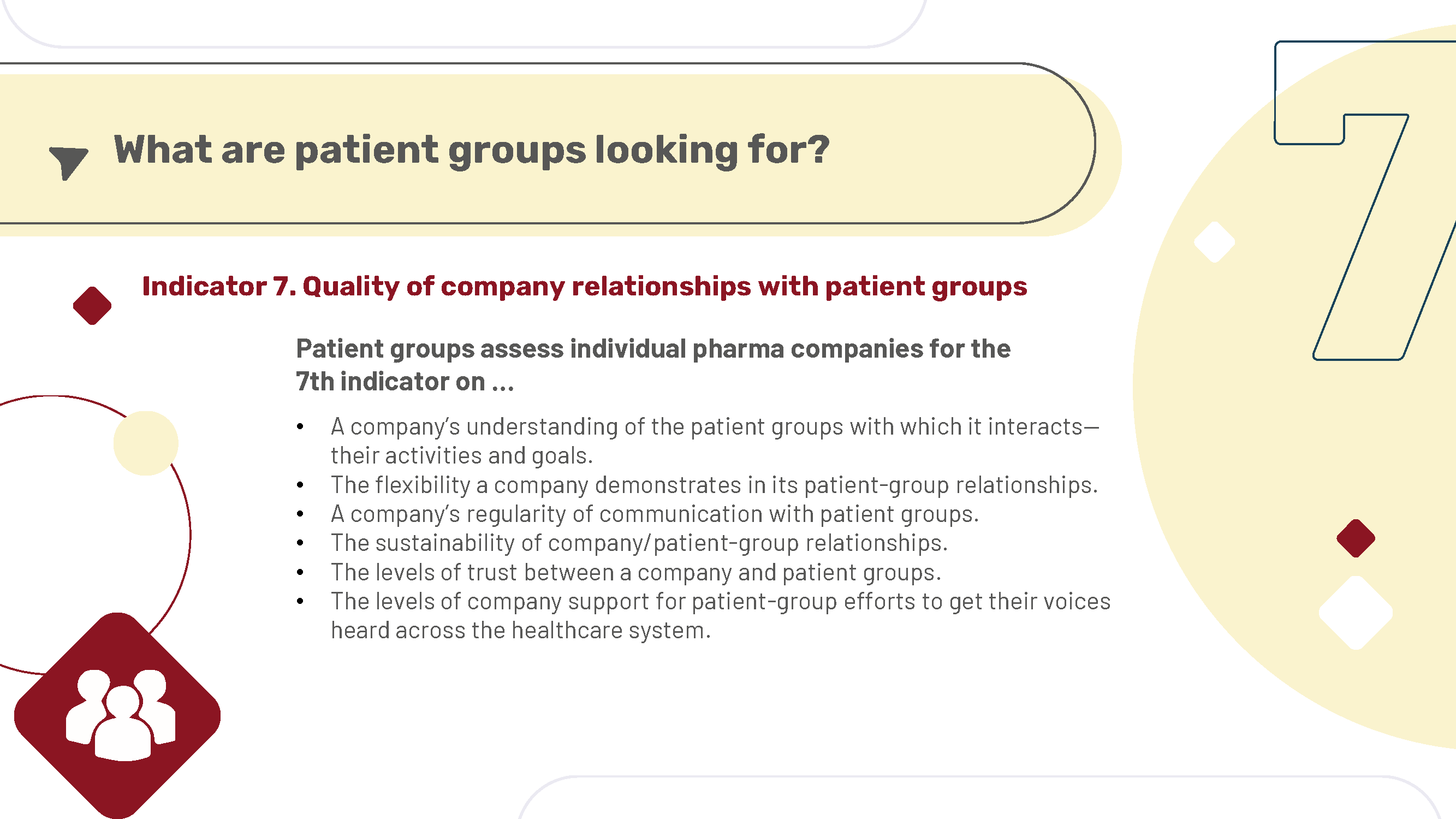Select the bullet about regularity of communication
1456x819 pixels.
[x=655, y=514]
